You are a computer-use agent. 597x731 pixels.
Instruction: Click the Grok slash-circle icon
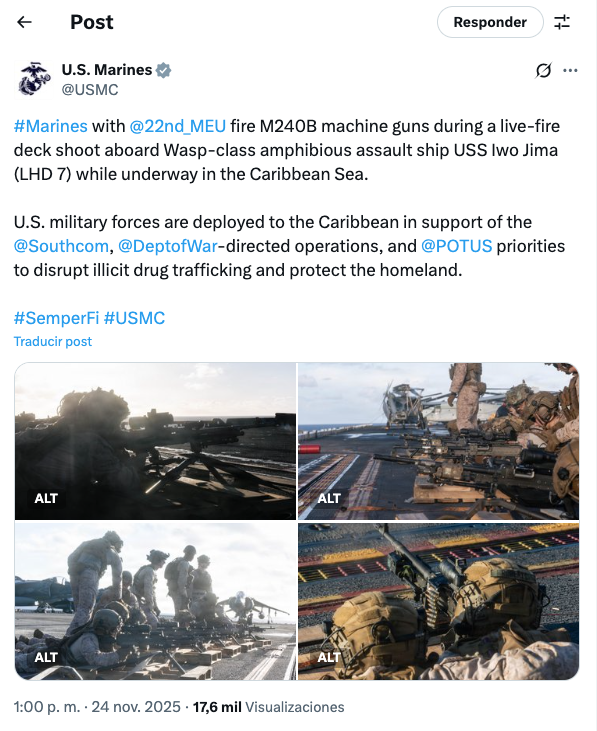543,70
